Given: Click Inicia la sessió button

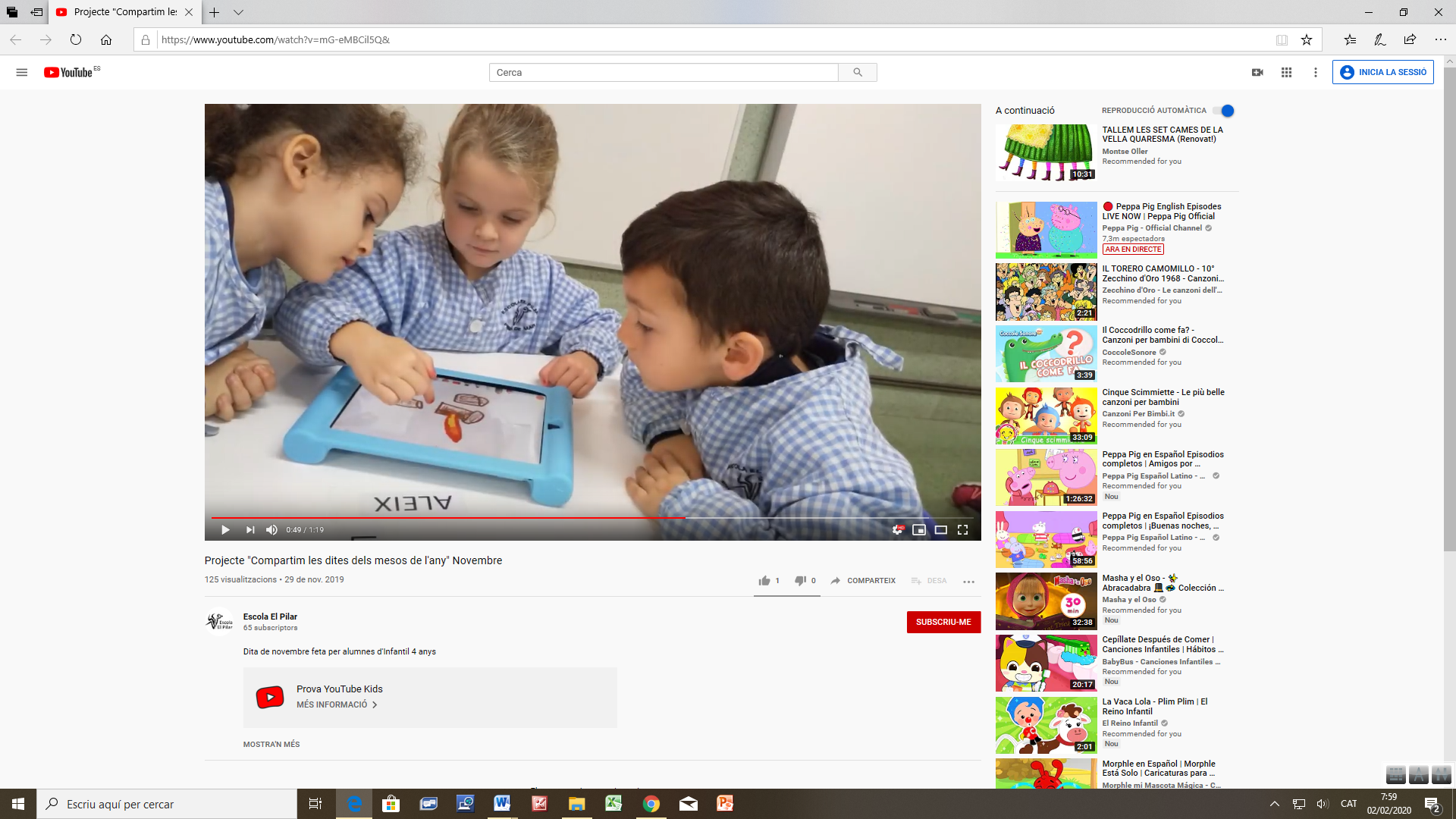Looking at the screenshot, I should point(1382,72).
